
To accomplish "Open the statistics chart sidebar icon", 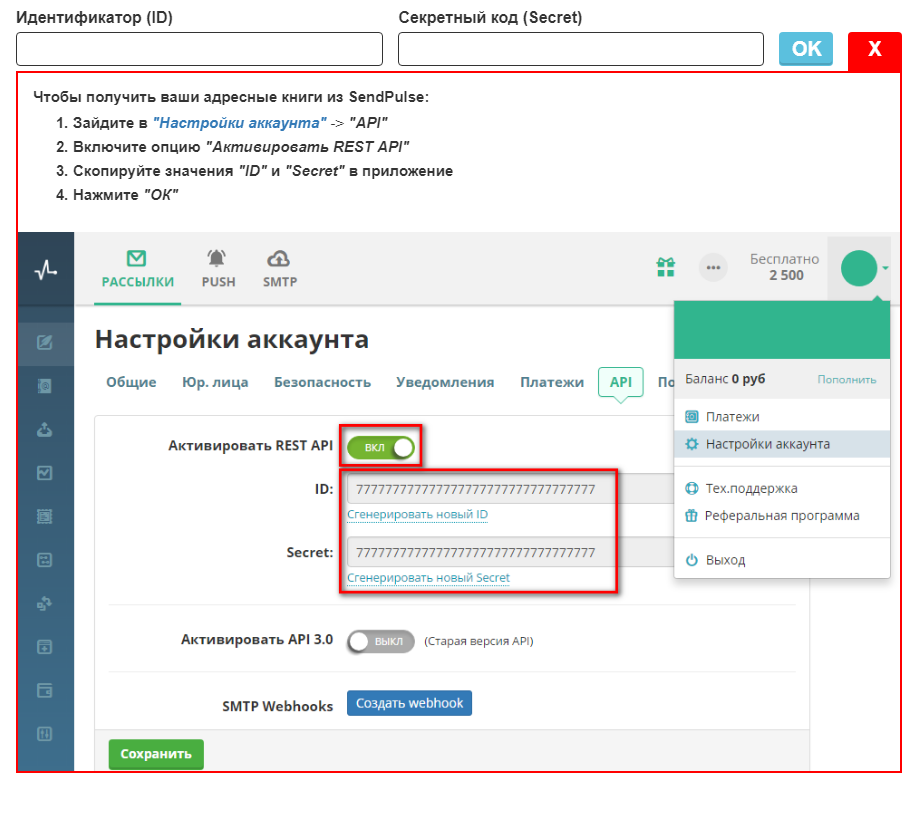I will pyautogui.click(x=45, y=473).
